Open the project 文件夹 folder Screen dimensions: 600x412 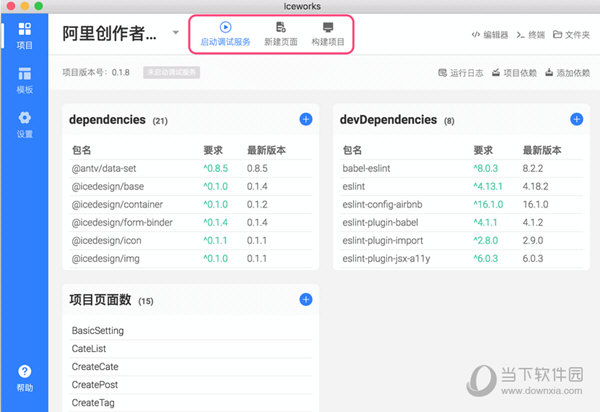tap(571, 35)
